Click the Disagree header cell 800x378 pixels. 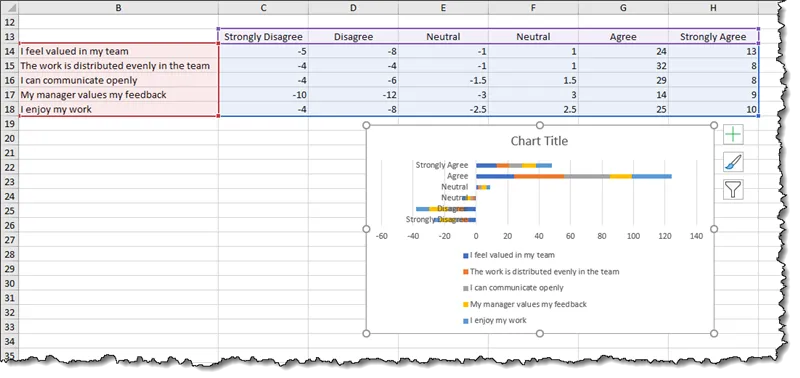coord(353,37)
